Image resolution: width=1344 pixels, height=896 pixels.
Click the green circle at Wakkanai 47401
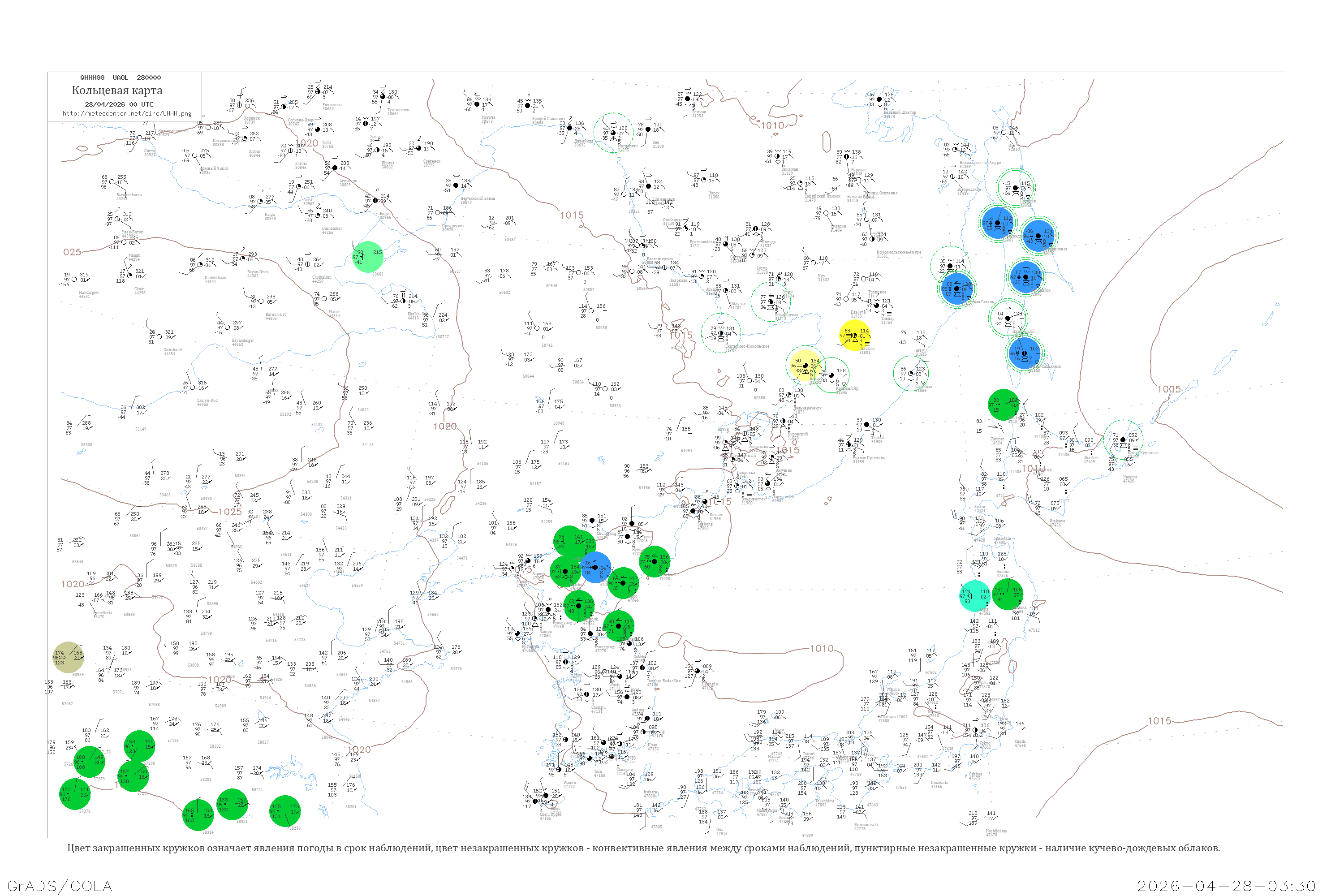pyautogui.click(x=1004, y=405)
